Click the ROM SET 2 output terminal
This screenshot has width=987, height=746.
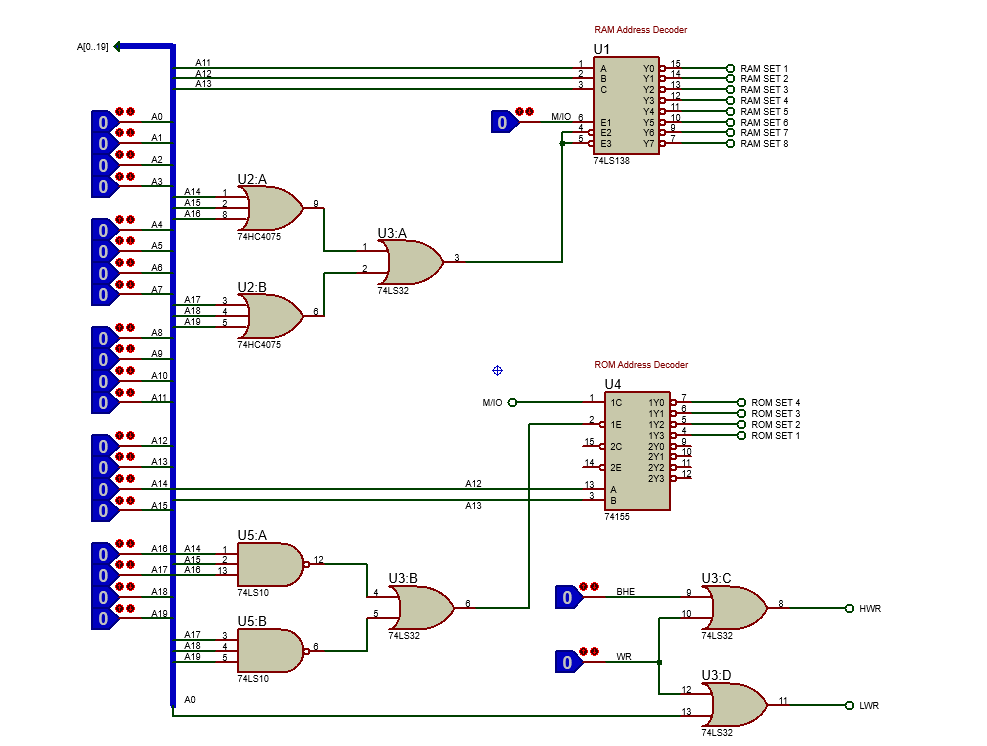pyautogui.click(x=741, y=424)
